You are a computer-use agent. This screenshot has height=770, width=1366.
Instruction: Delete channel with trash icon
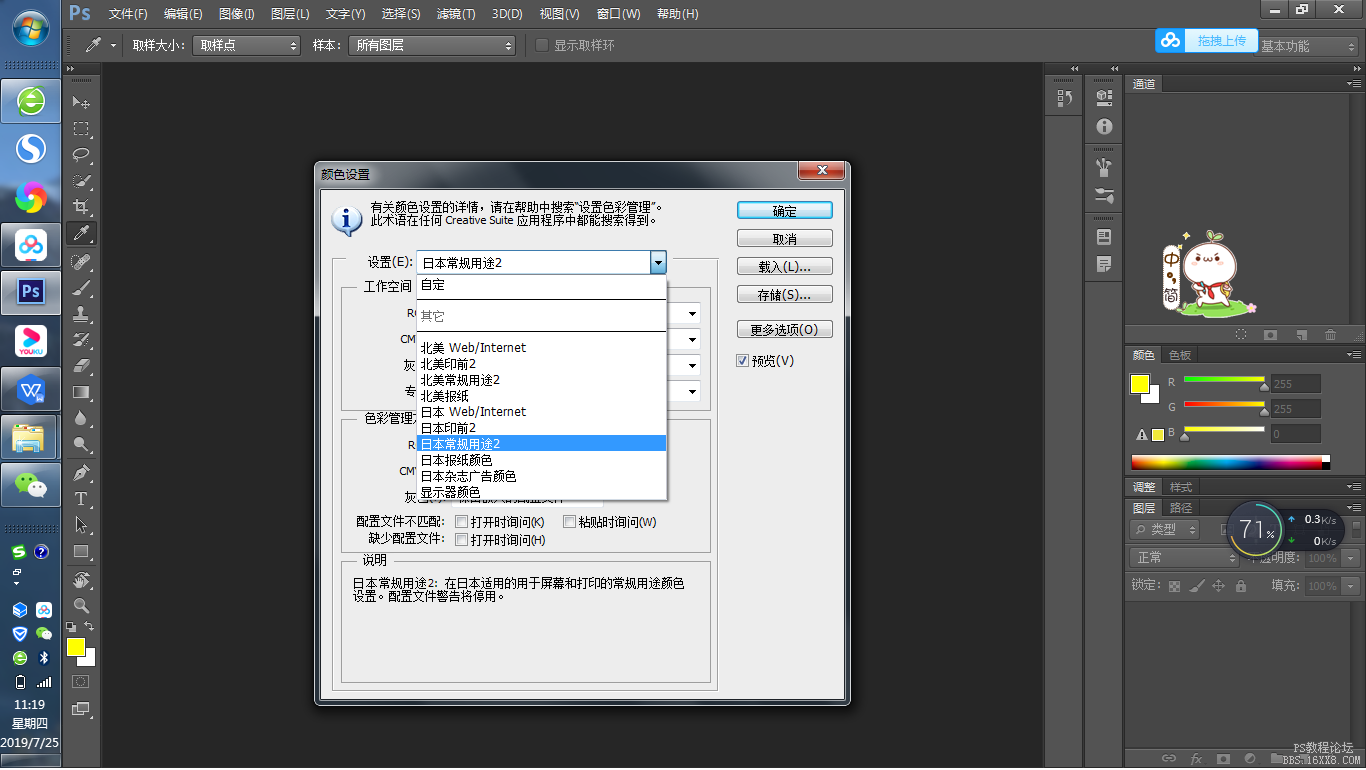[x=1330, y=335]
